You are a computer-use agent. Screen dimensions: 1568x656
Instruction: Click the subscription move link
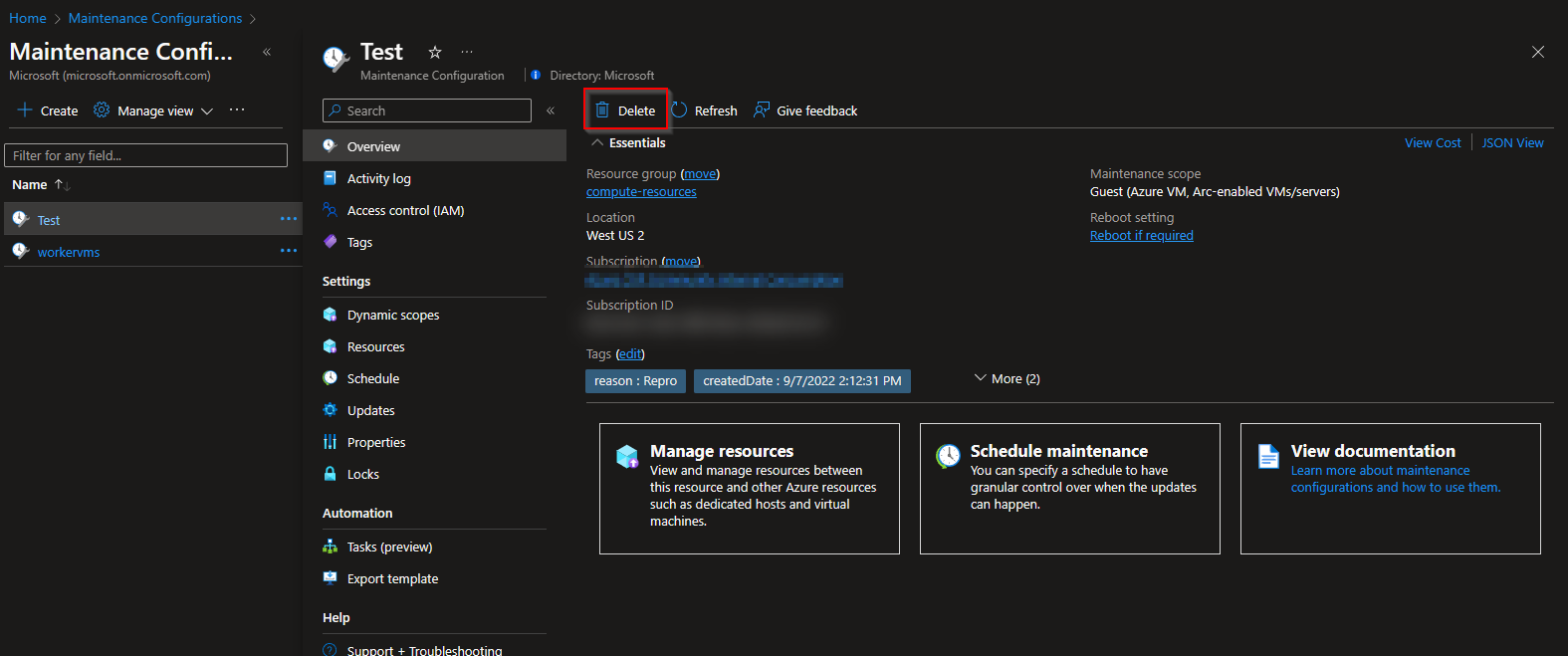(x=681, y=261)
